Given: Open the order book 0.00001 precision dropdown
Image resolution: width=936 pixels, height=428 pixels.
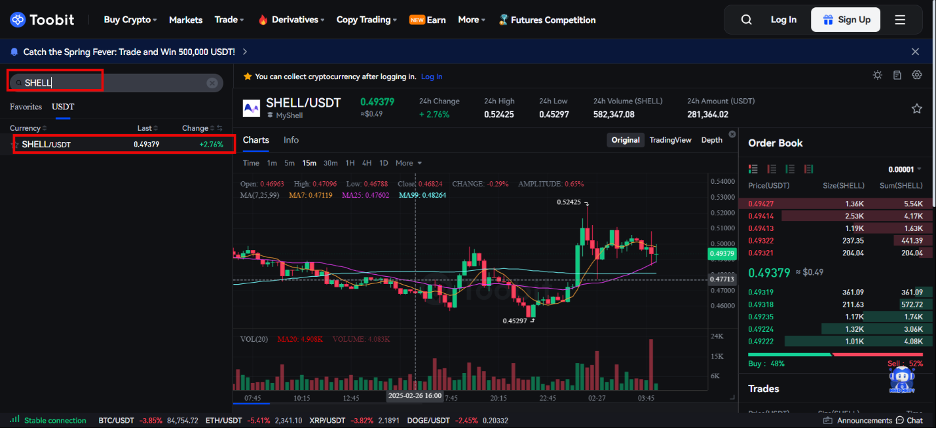Looking at the screenshot, I should (904, 169).
